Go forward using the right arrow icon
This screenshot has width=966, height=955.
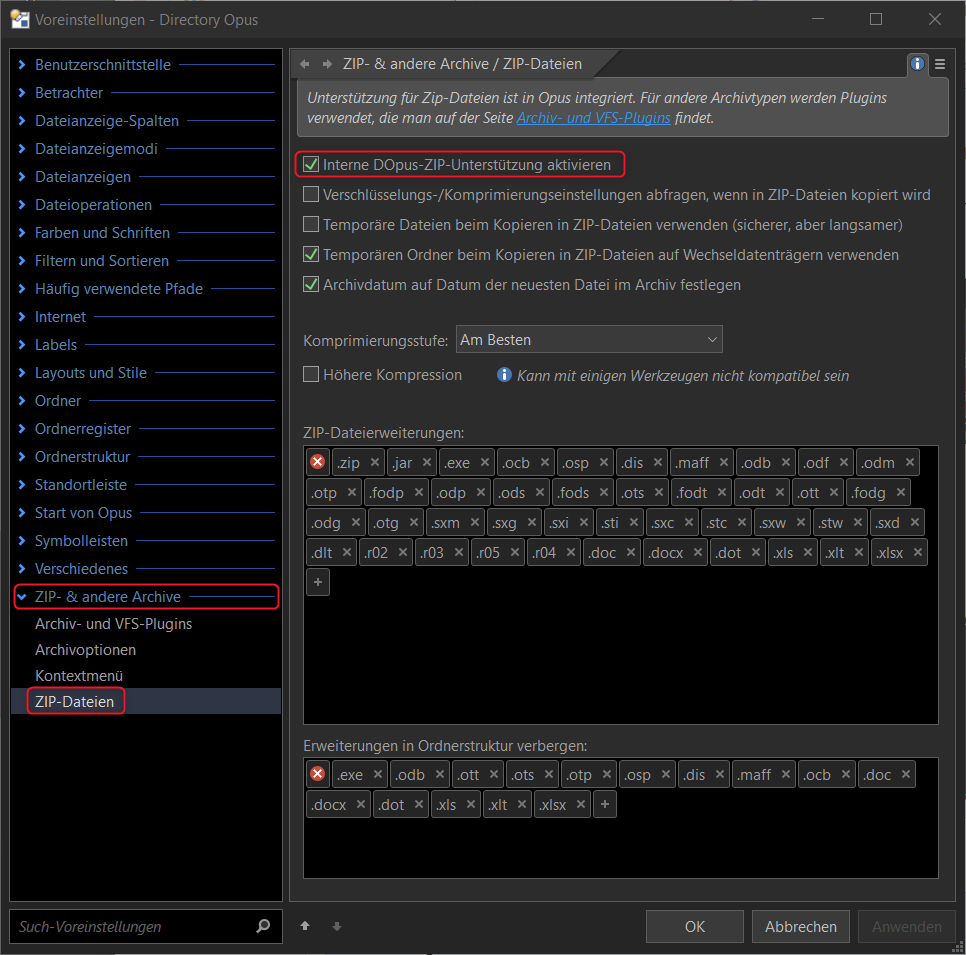tap(327, 64)
